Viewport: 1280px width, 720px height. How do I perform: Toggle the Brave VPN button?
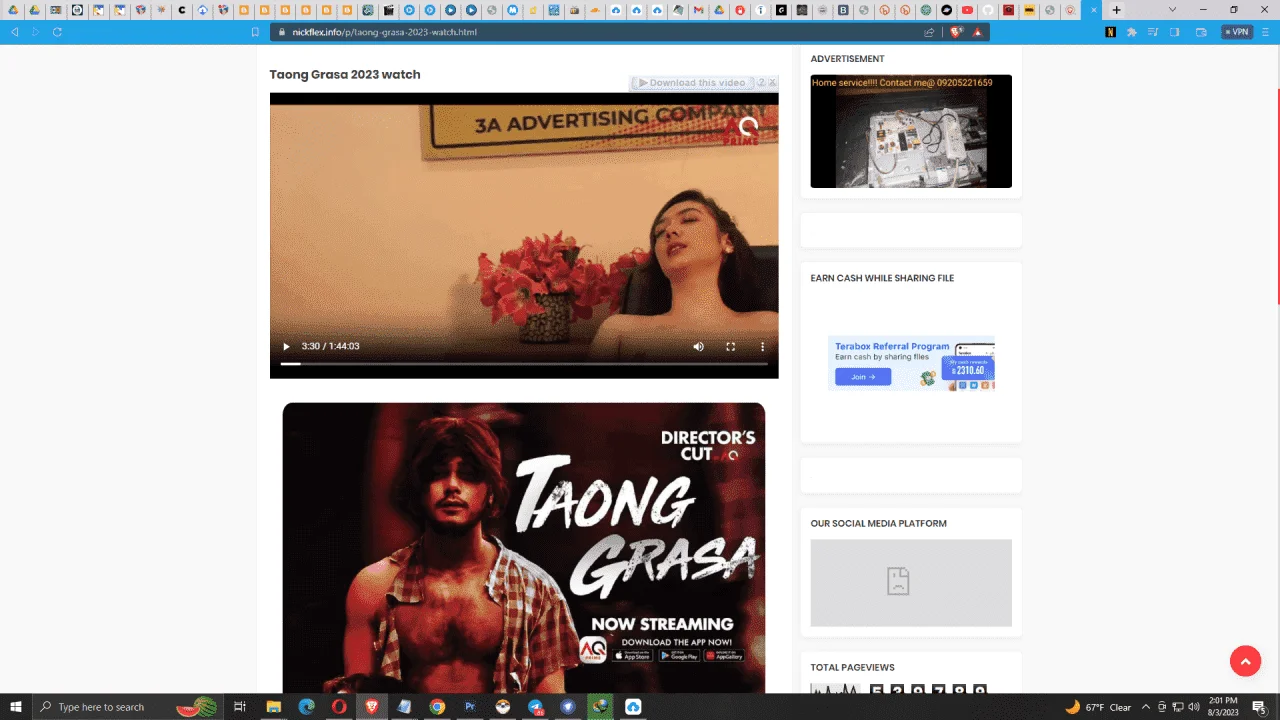coord(1237,32)
